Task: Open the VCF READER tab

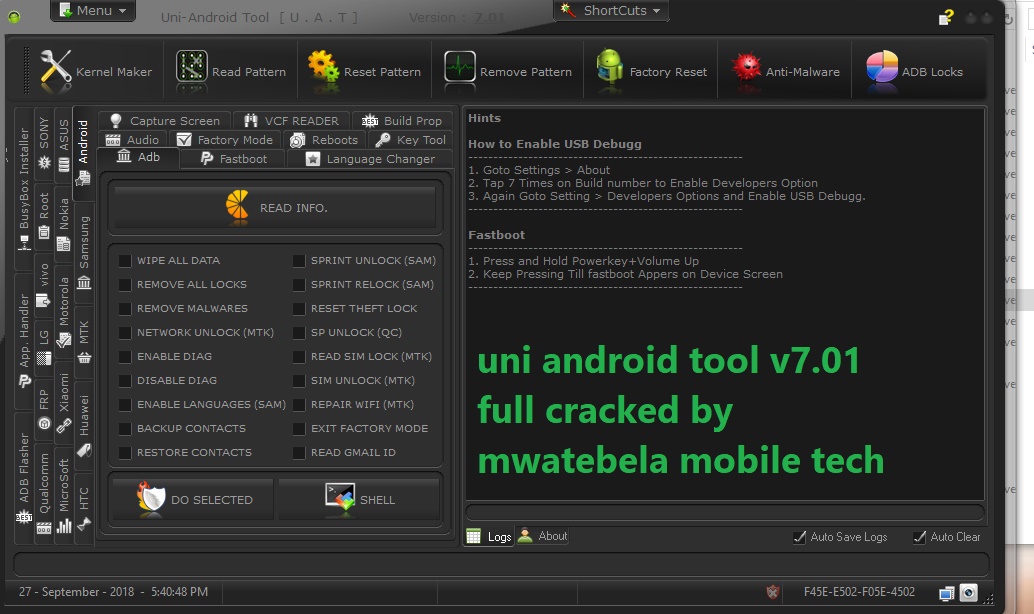Action: 291,121
